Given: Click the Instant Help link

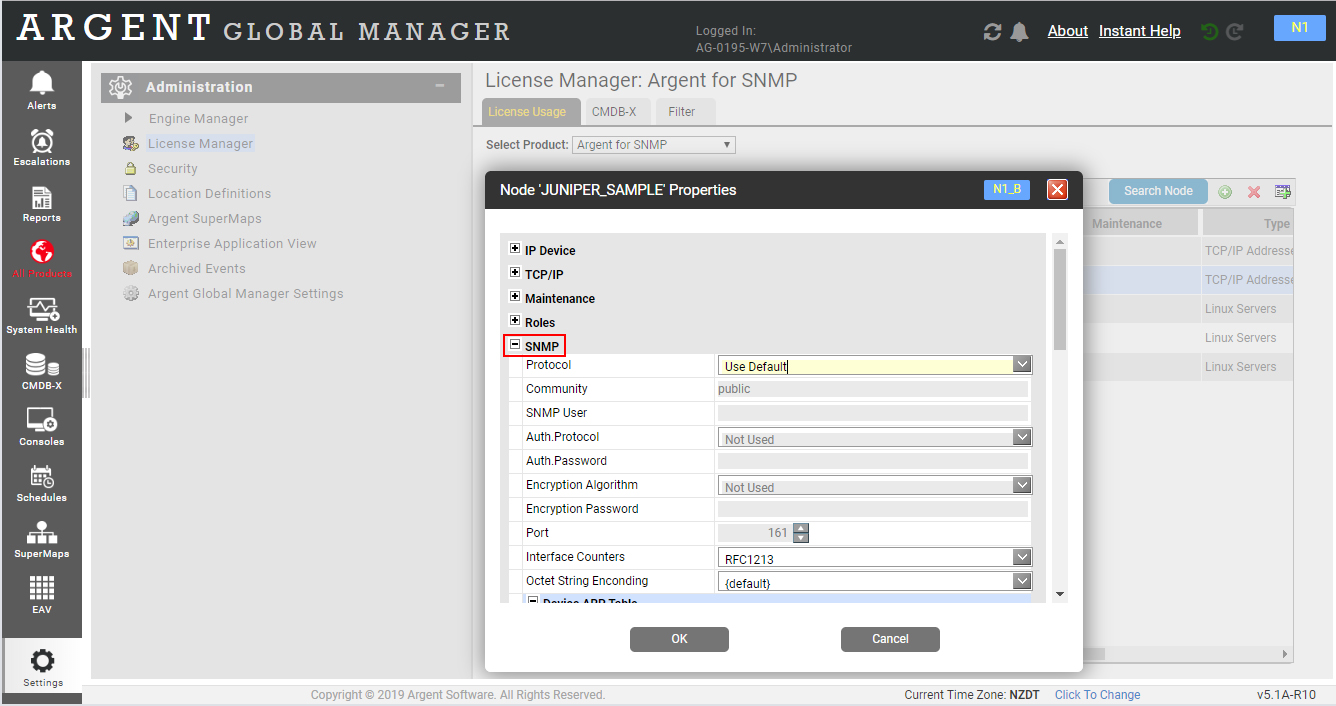Looking at the screenshot, I should coord(1139,31).
